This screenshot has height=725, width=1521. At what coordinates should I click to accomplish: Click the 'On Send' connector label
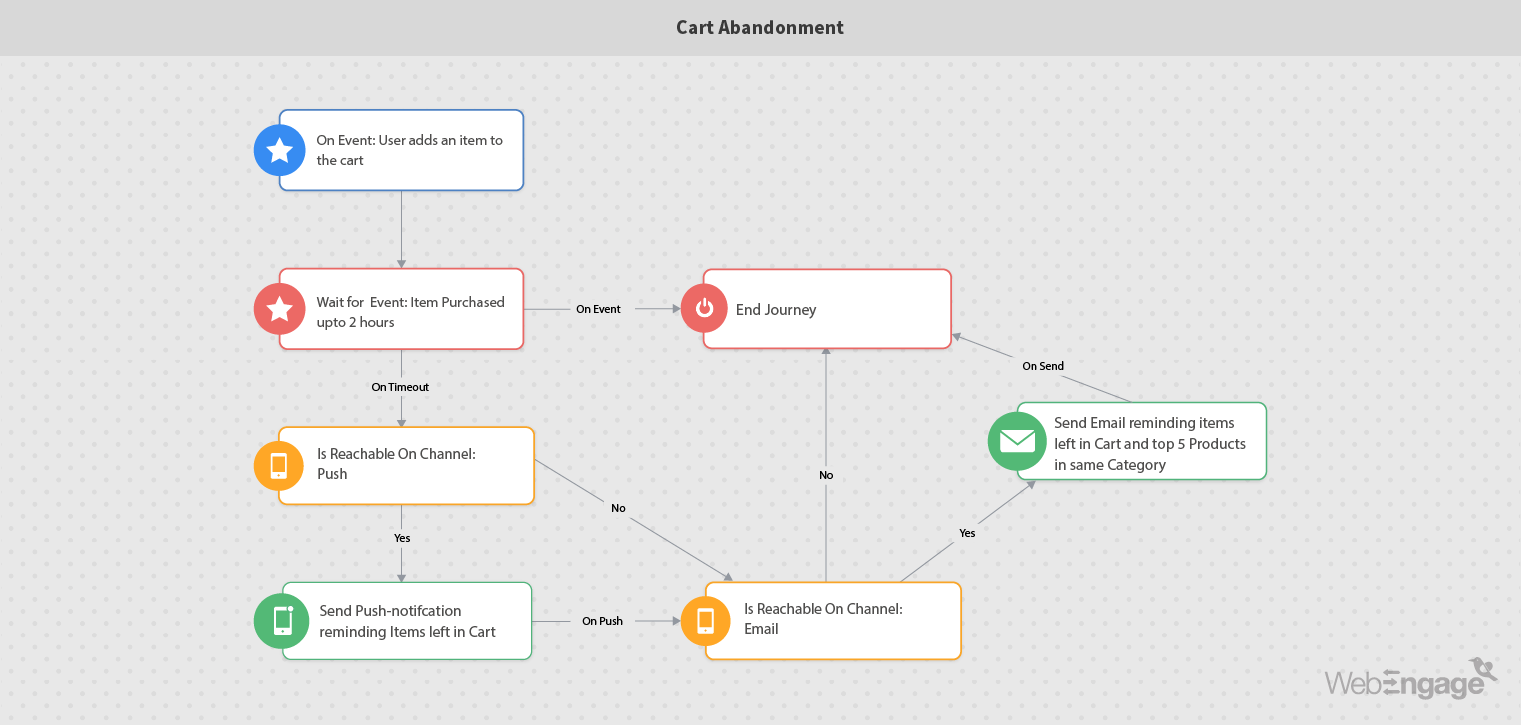click(x=1042, y=366)
